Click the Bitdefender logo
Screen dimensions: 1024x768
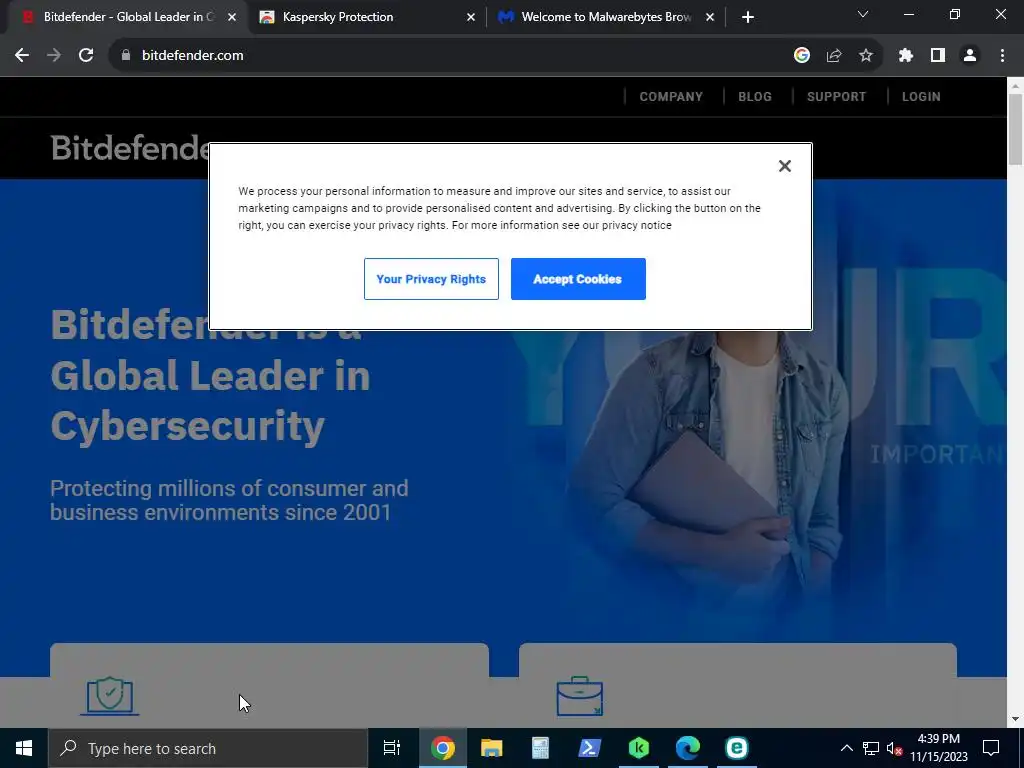coord(129,148)
